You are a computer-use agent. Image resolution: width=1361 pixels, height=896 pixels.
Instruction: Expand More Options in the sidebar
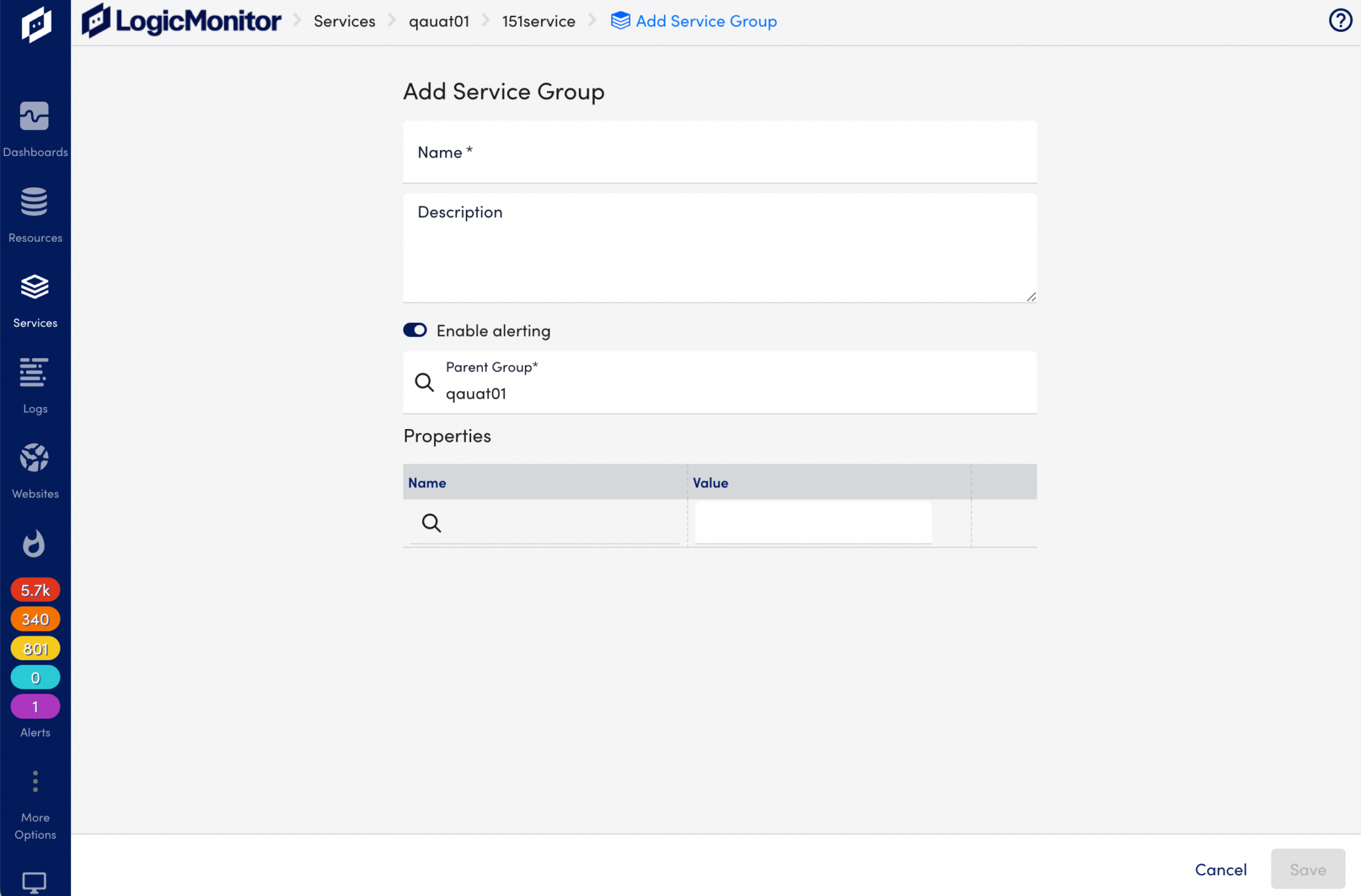click(35, 782)
